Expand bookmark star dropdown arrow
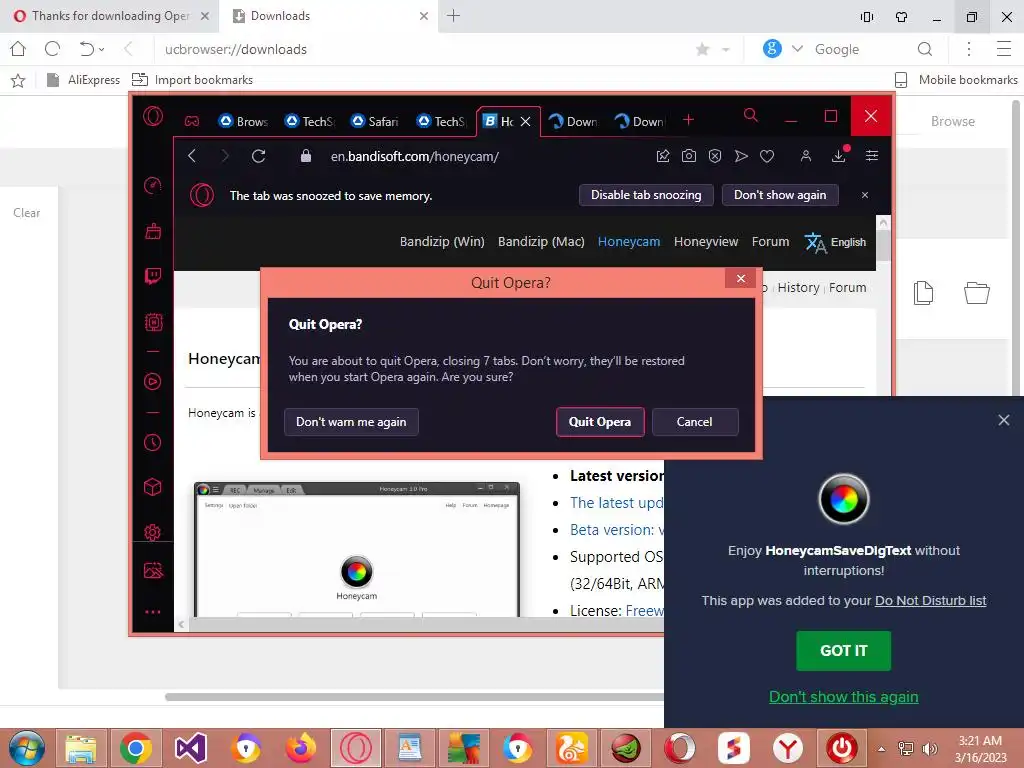 pos(726,50)
